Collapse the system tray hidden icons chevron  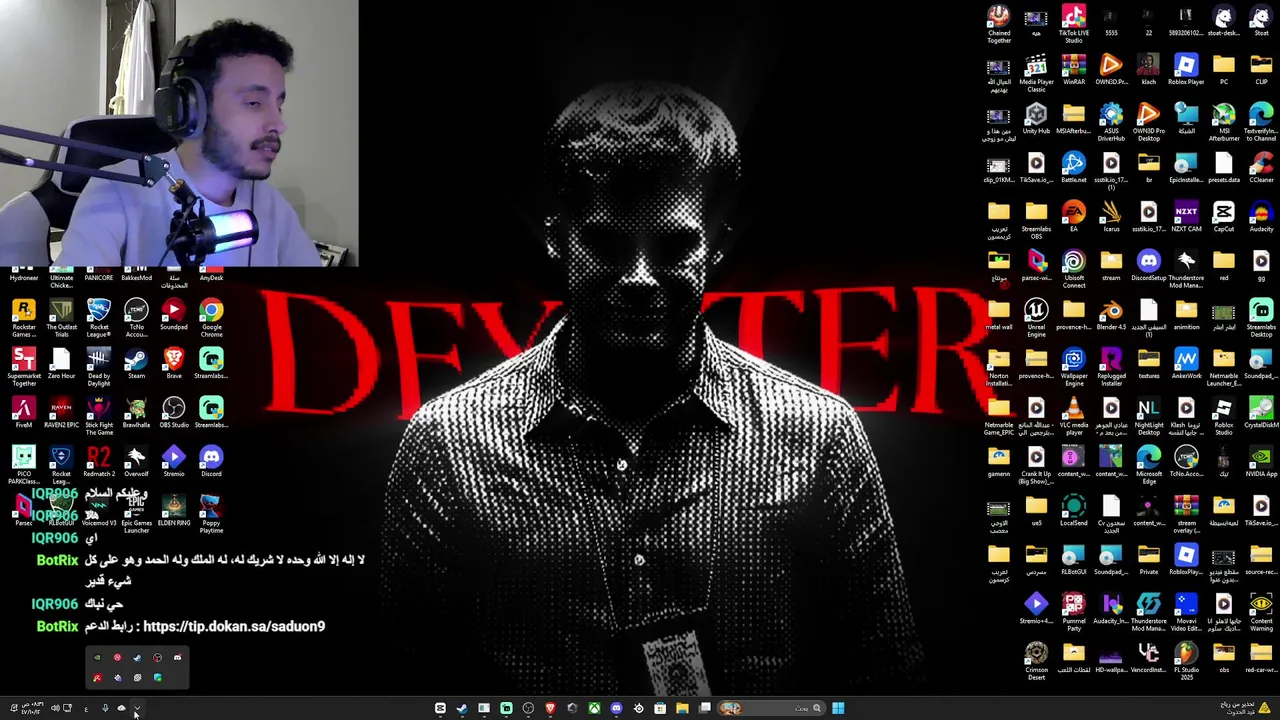coord(137,708)
